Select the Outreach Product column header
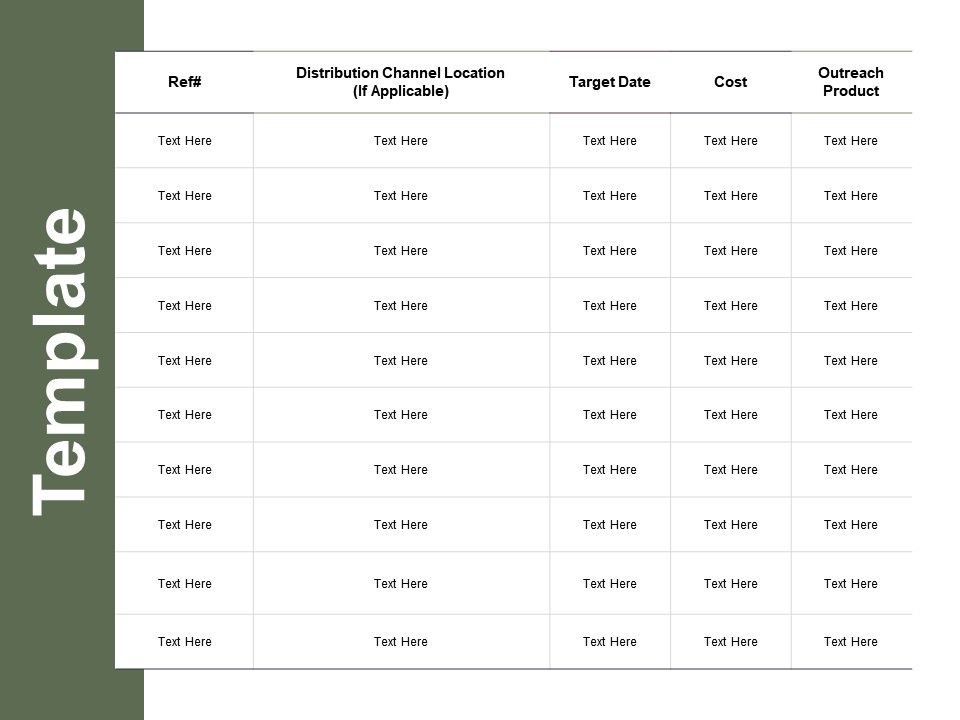This screenshot has width=960, height=720. point(850,82)
